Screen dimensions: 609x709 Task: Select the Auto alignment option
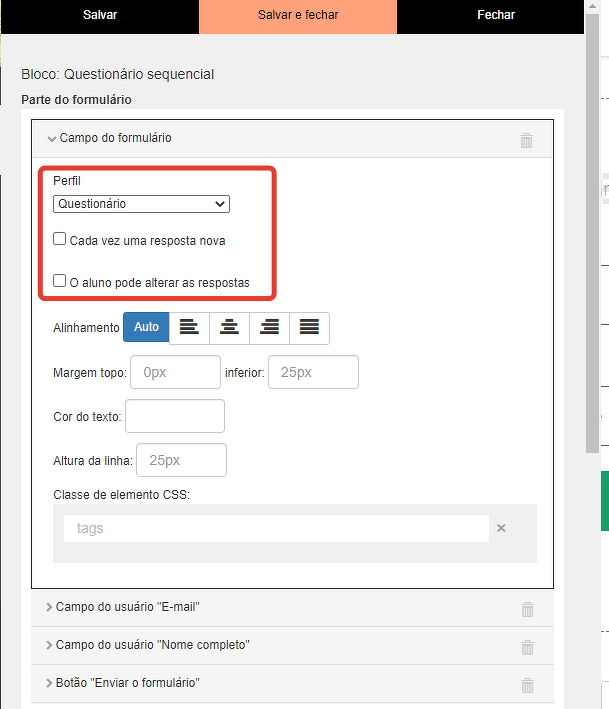(x=146, y=328)
